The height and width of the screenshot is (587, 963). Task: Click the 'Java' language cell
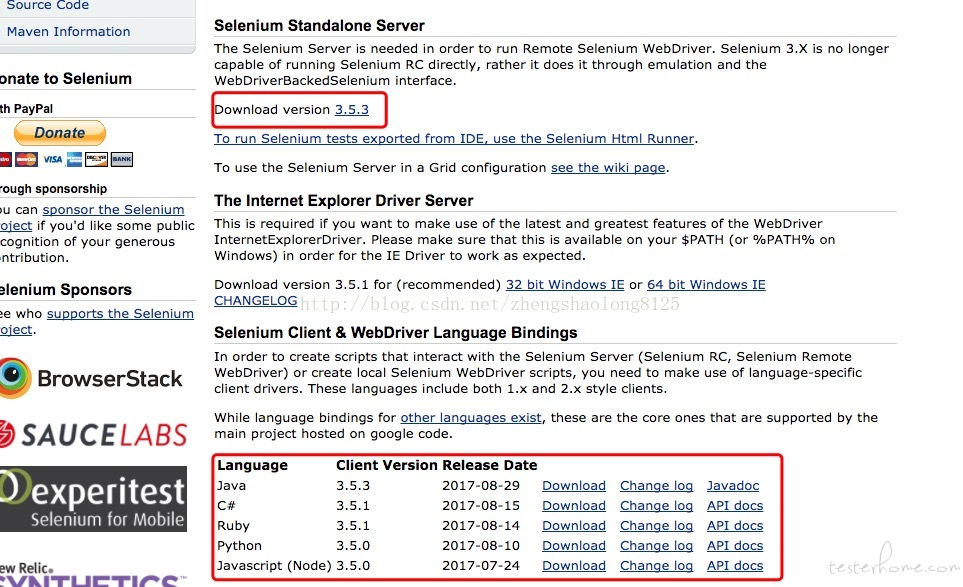[231, 485]
